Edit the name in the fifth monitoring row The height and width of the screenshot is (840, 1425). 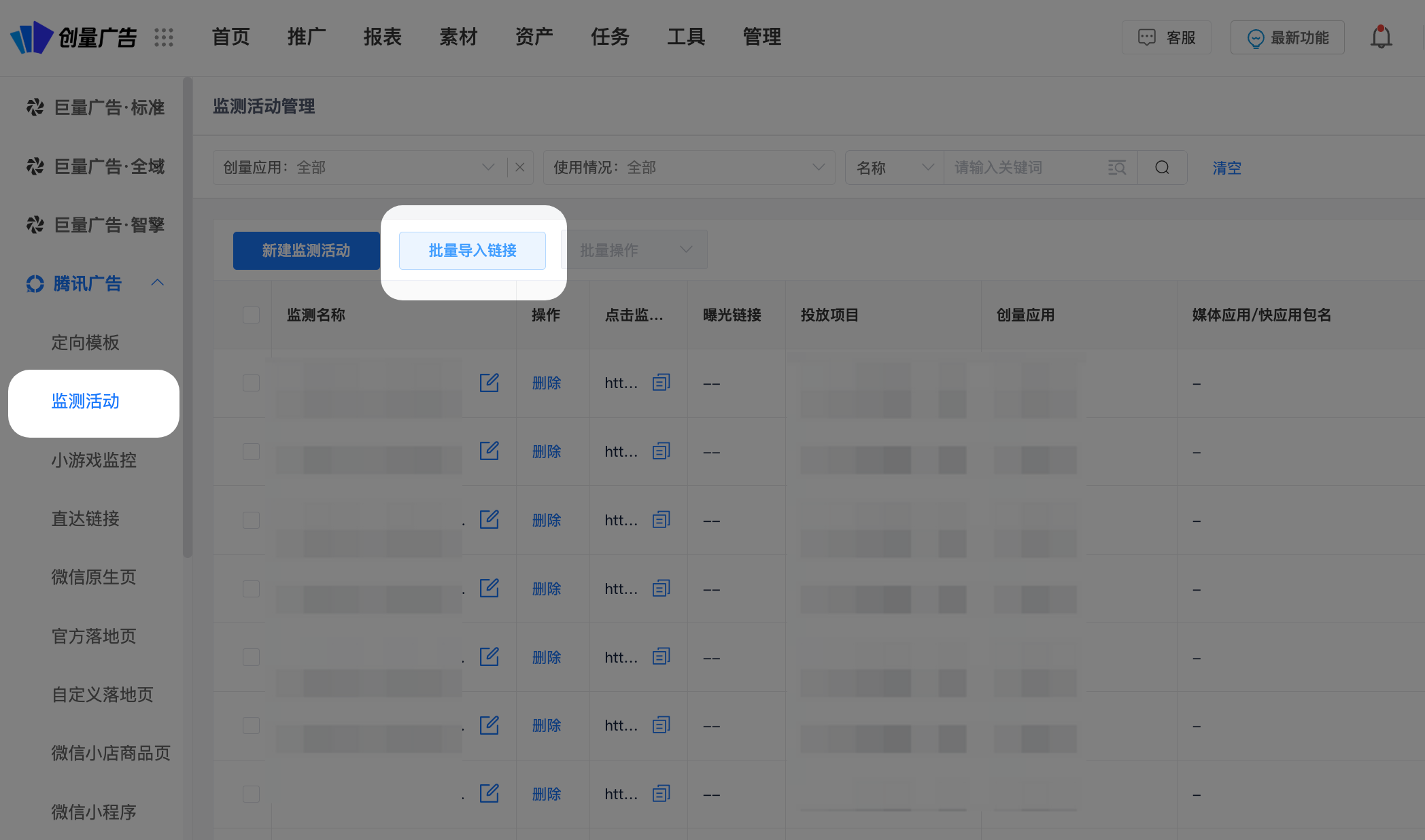tap(490, 657)
